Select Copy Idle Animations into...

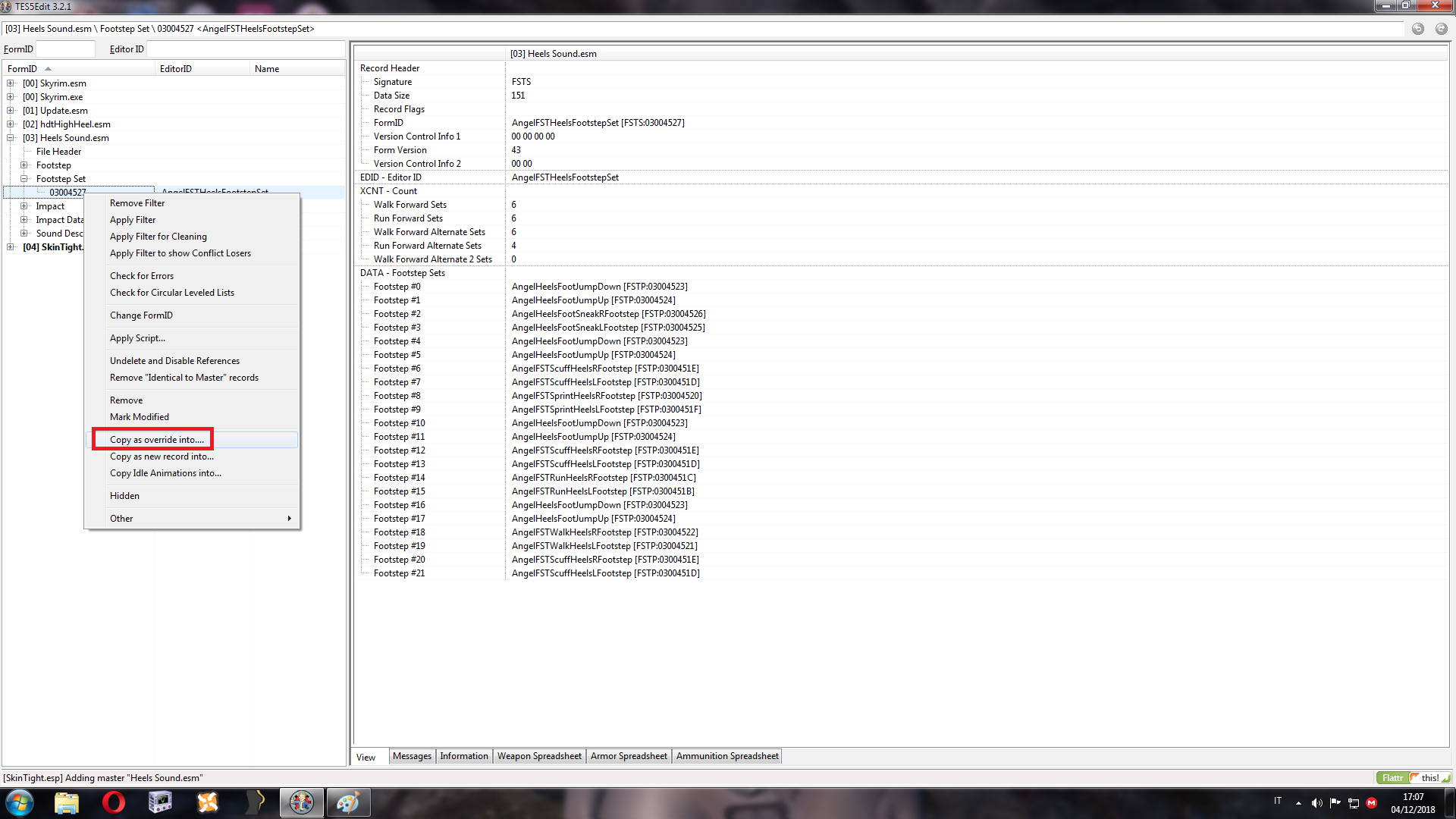(193, 473)
